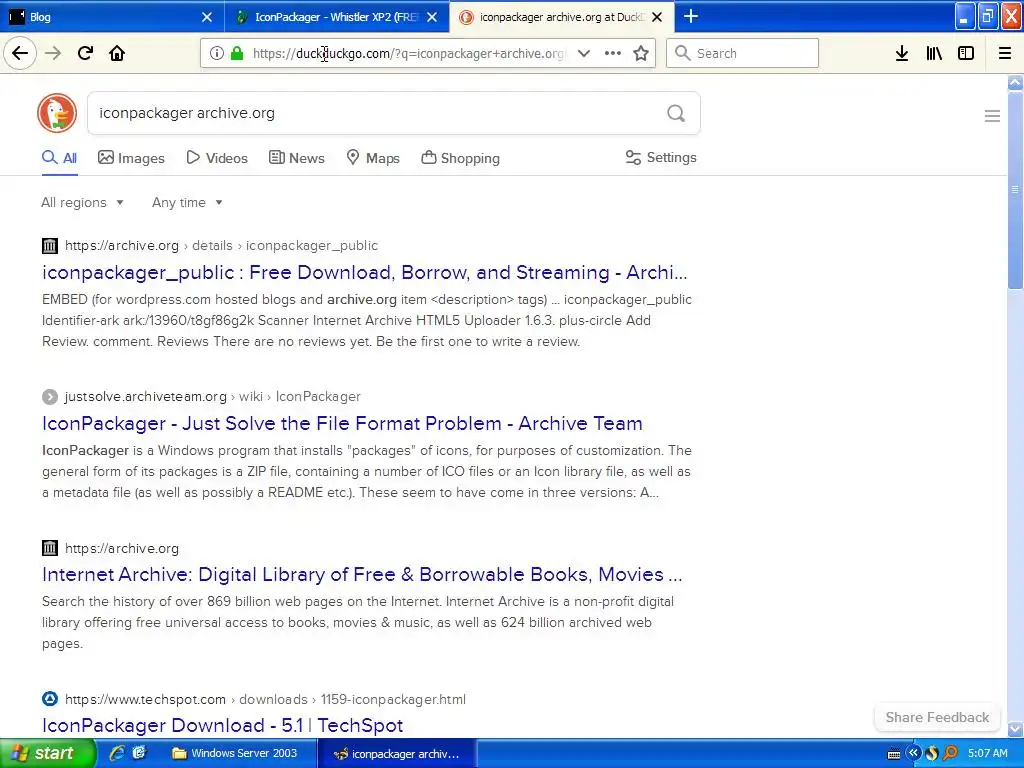1024x768 pixels.
Task: Switch to Images results
Action: click(131, 158)
